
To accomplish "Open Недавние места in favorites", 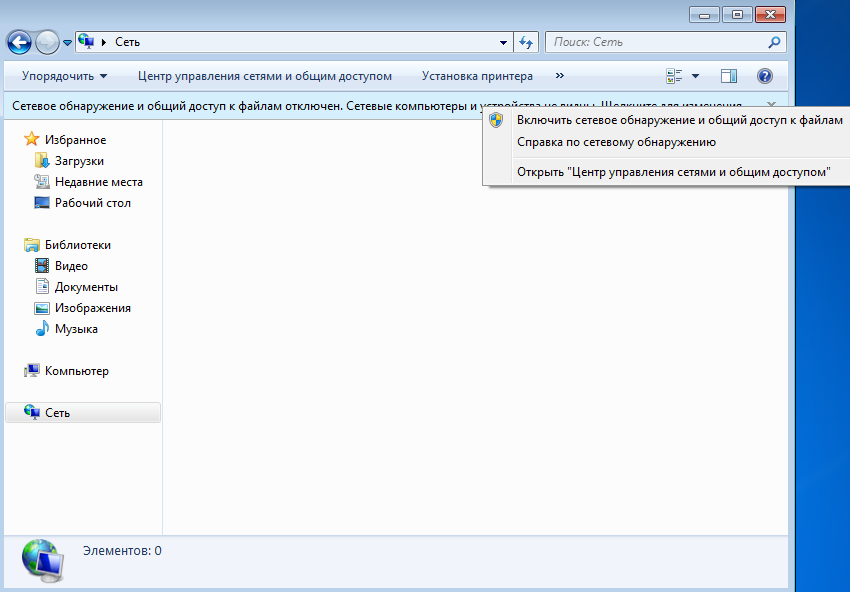I will pos(99,182).
